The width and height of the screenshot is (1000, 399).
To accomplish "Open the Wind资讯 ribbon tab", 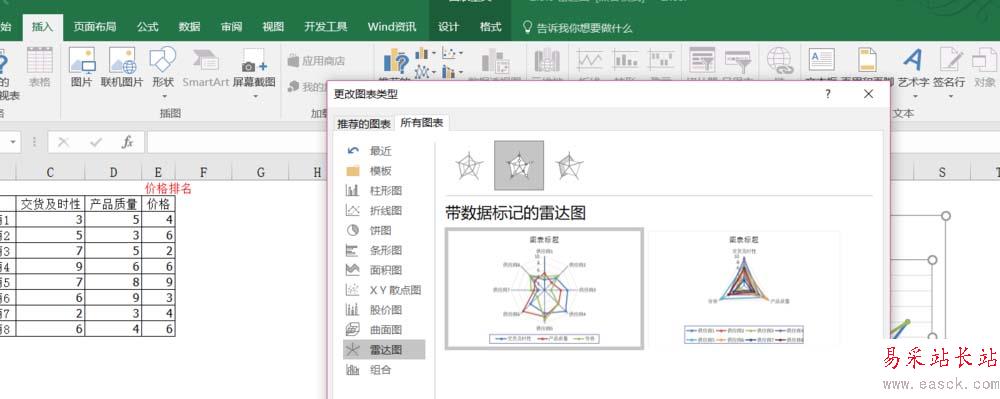I will tap(392, 27).
